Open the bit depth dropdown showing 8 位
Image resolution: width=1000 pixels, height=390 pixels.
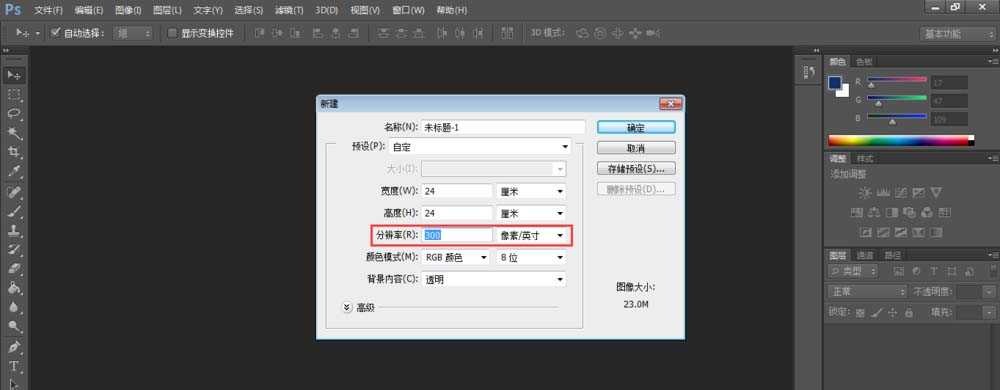pyautogui.click(x=532, y=257)
